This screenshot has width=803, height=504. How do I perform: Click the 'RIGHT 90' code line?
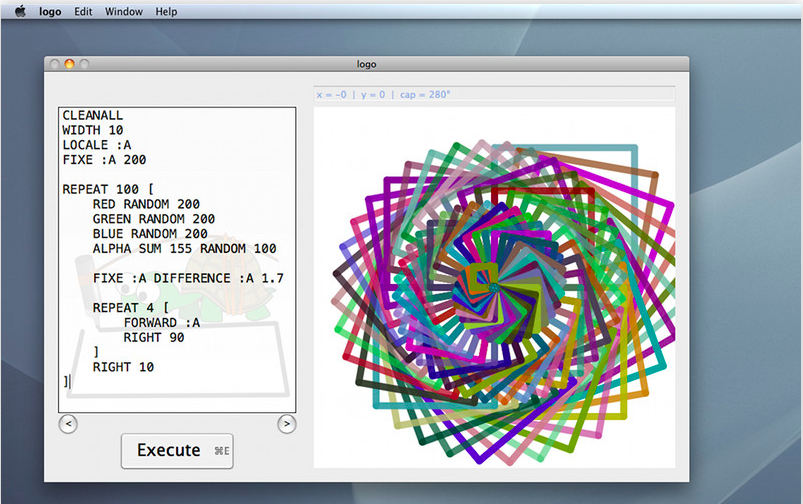[x=154, y=338]
